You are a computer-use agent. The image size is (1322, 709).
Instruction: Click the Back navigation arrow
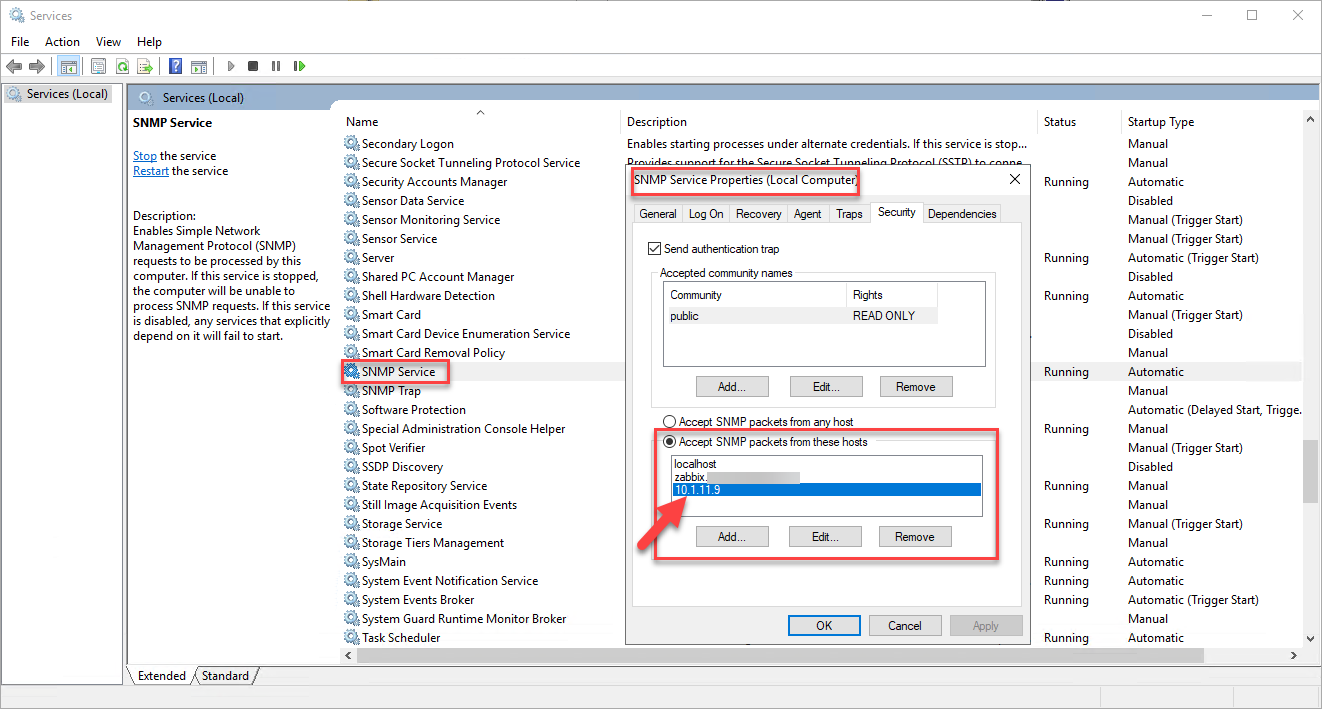[x=14, y=65]
